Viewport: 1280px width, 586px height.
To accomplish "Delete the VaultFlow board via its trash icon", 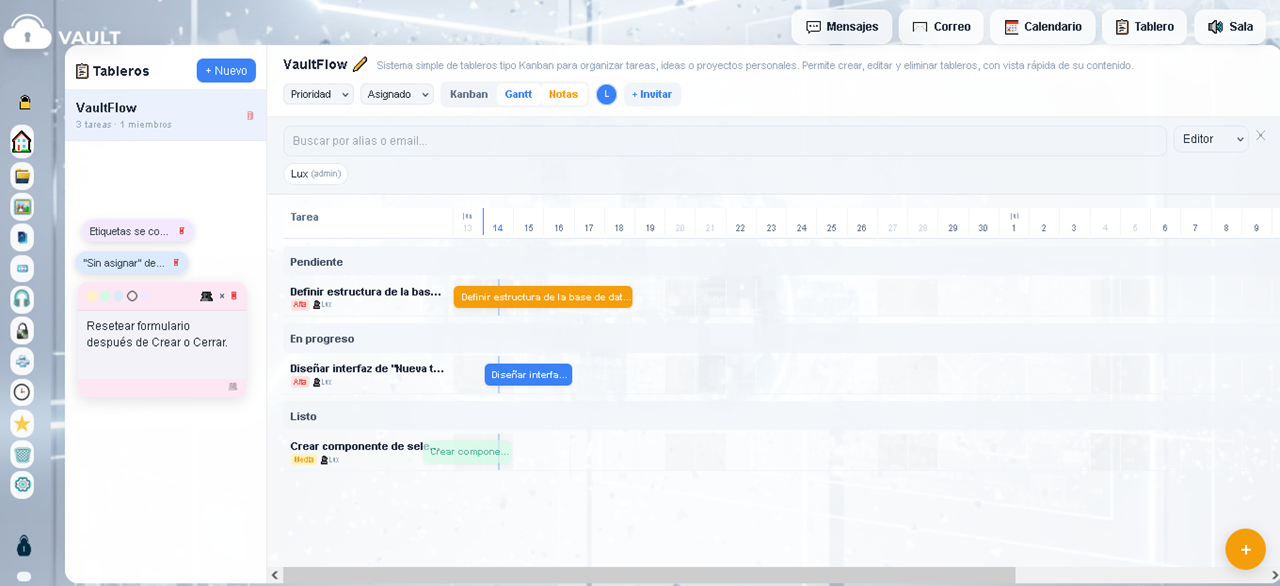I will [250, 115].
